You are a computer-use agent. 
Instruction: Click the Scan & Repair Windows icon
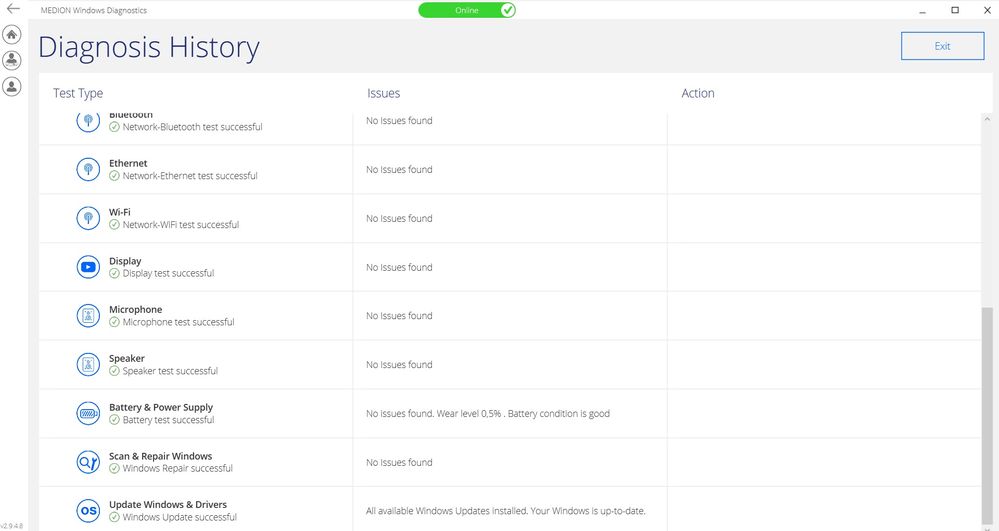point(88,462)
